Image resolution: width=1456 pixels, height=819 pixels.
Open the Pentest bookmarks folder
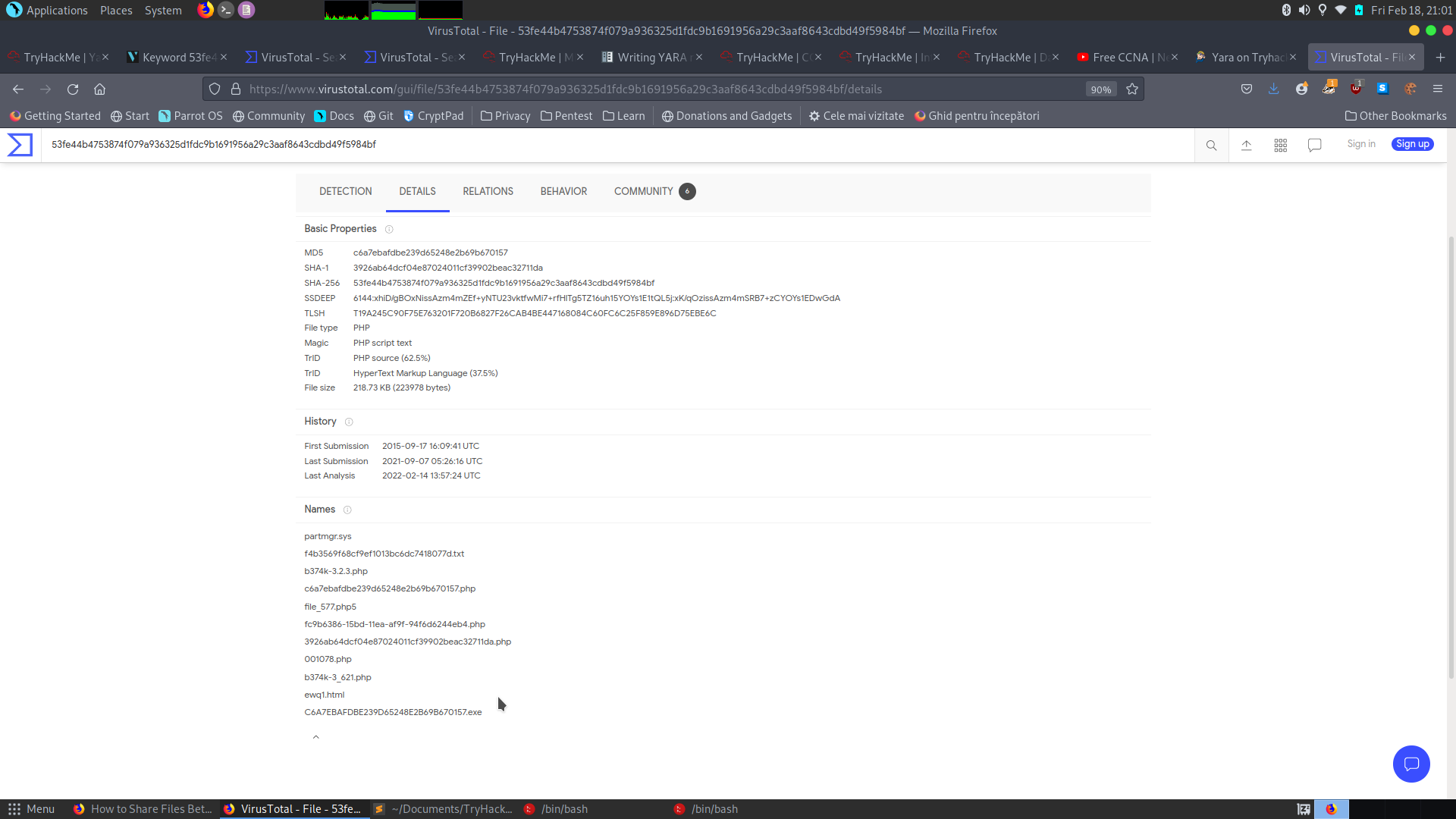566,116
